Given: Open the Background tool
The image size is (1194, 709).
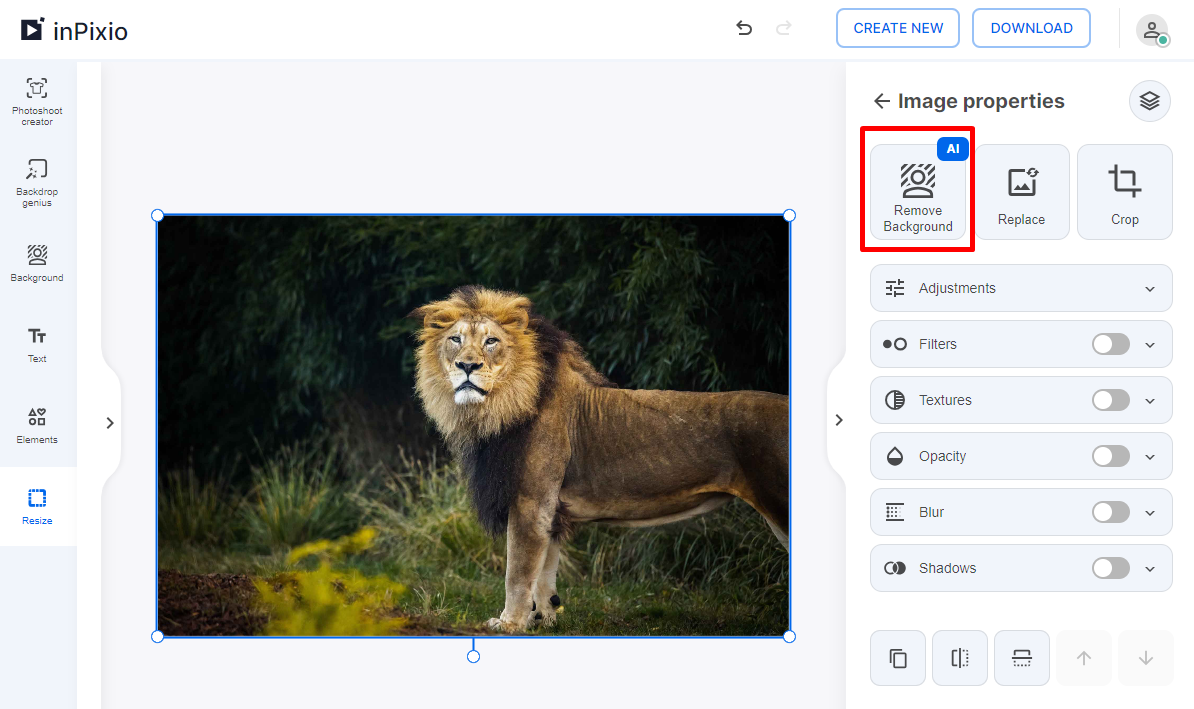Looking at the screenshot, I should point(36,263).
